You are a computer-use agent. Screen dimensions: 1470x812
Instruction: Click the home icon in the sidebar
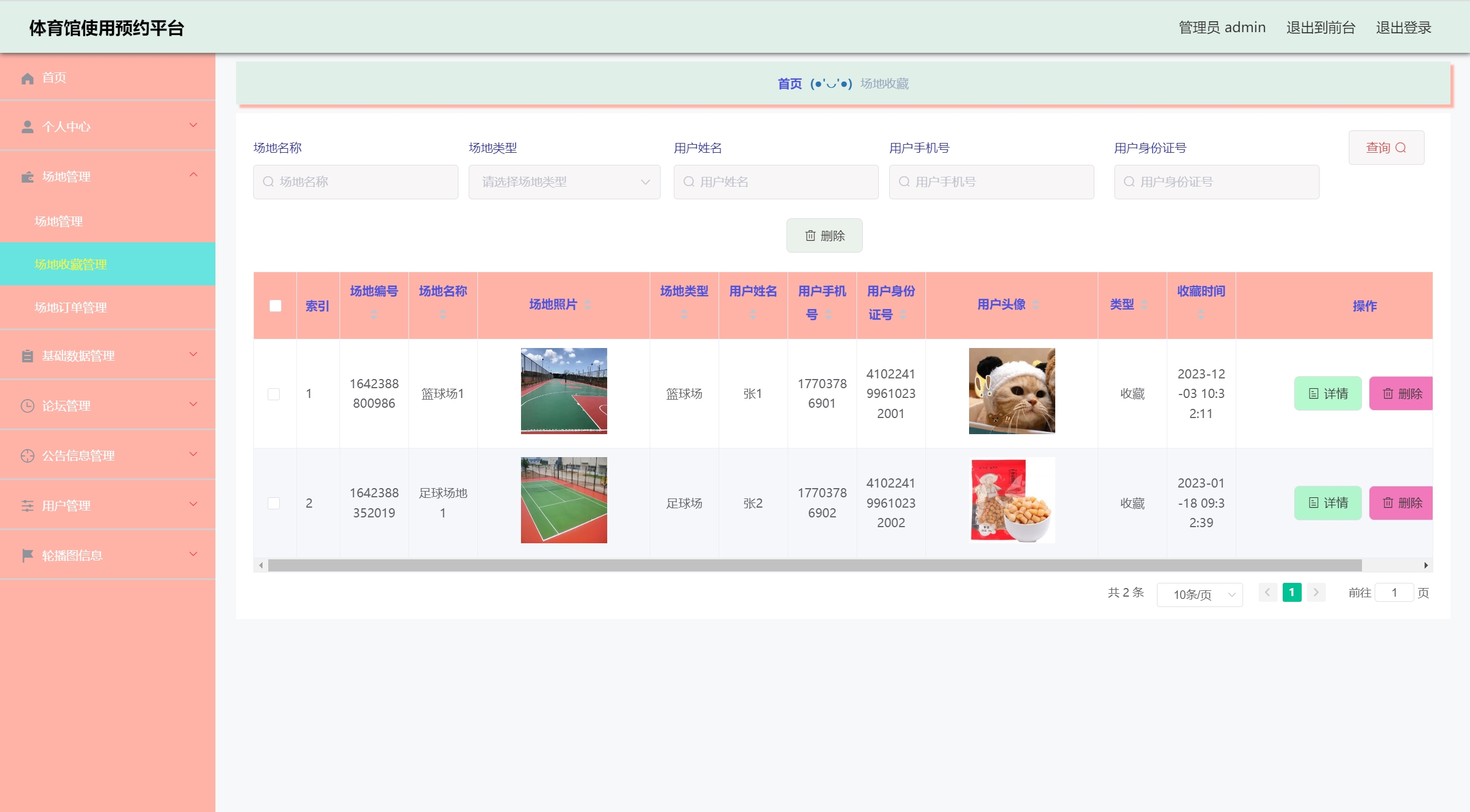(27, 78)
